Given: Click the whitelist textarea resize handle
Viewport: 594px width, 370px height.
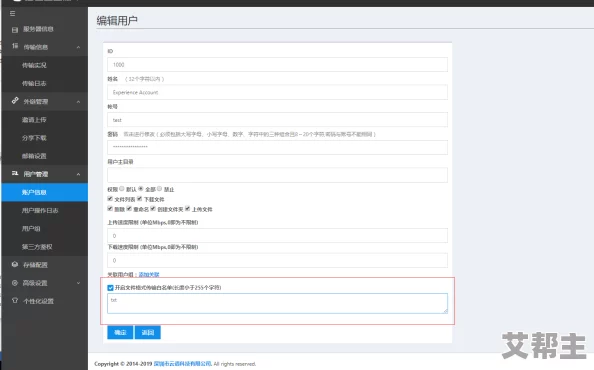Looking at the screenshot, I should 446,311.
